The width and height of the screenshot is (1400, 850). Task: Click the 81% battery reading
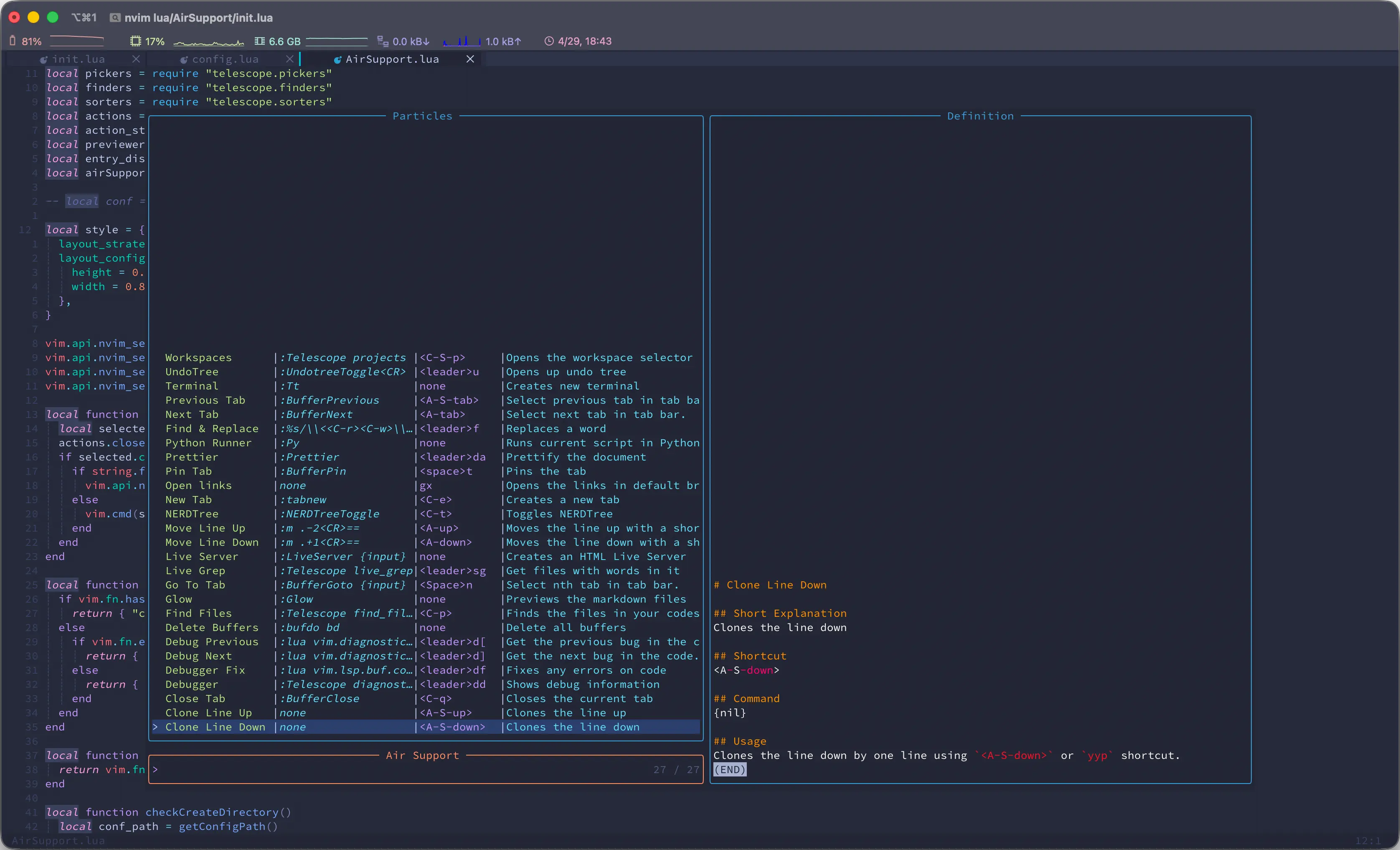31,41
